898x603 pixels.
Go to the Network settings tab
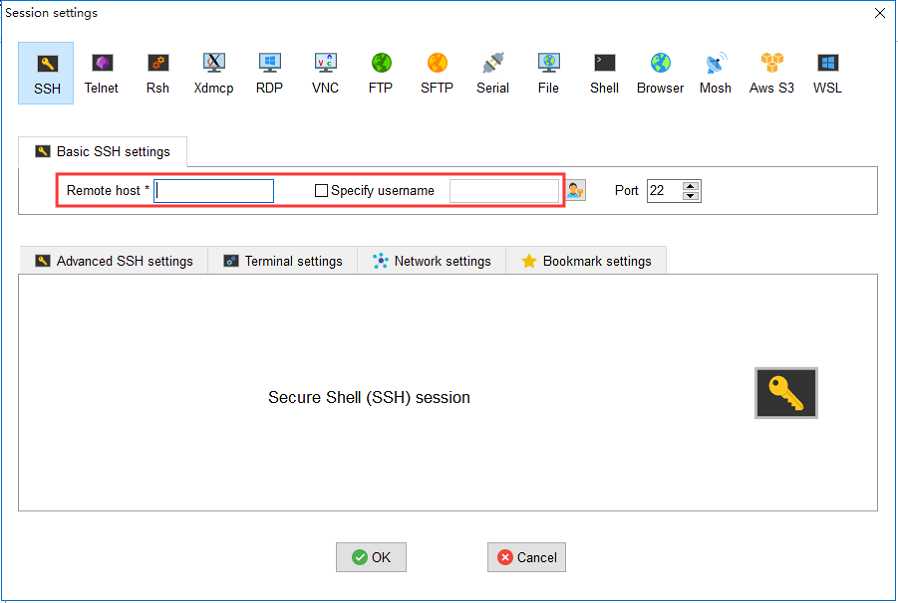pos(431,261)
